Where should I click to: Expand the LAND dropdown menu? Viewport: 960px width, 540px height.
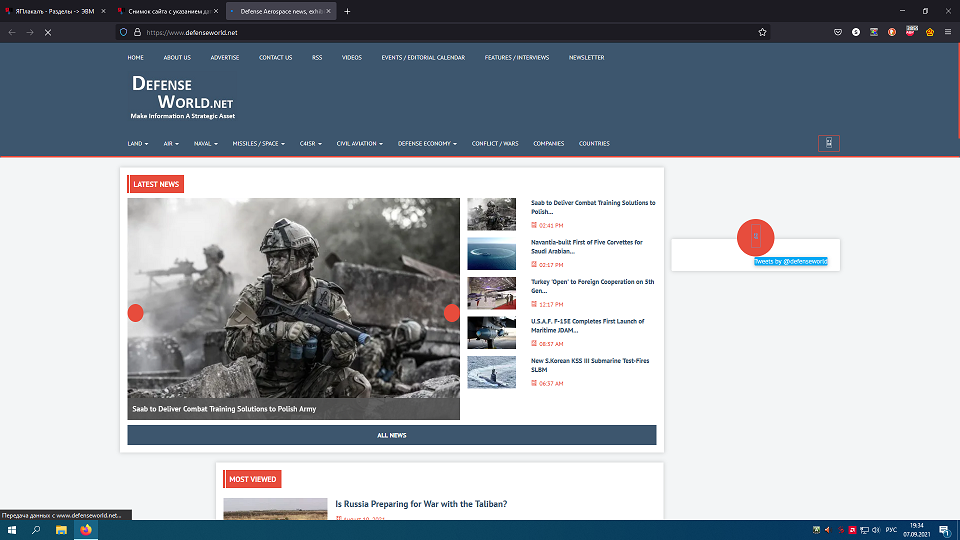(x=138, y=144)
